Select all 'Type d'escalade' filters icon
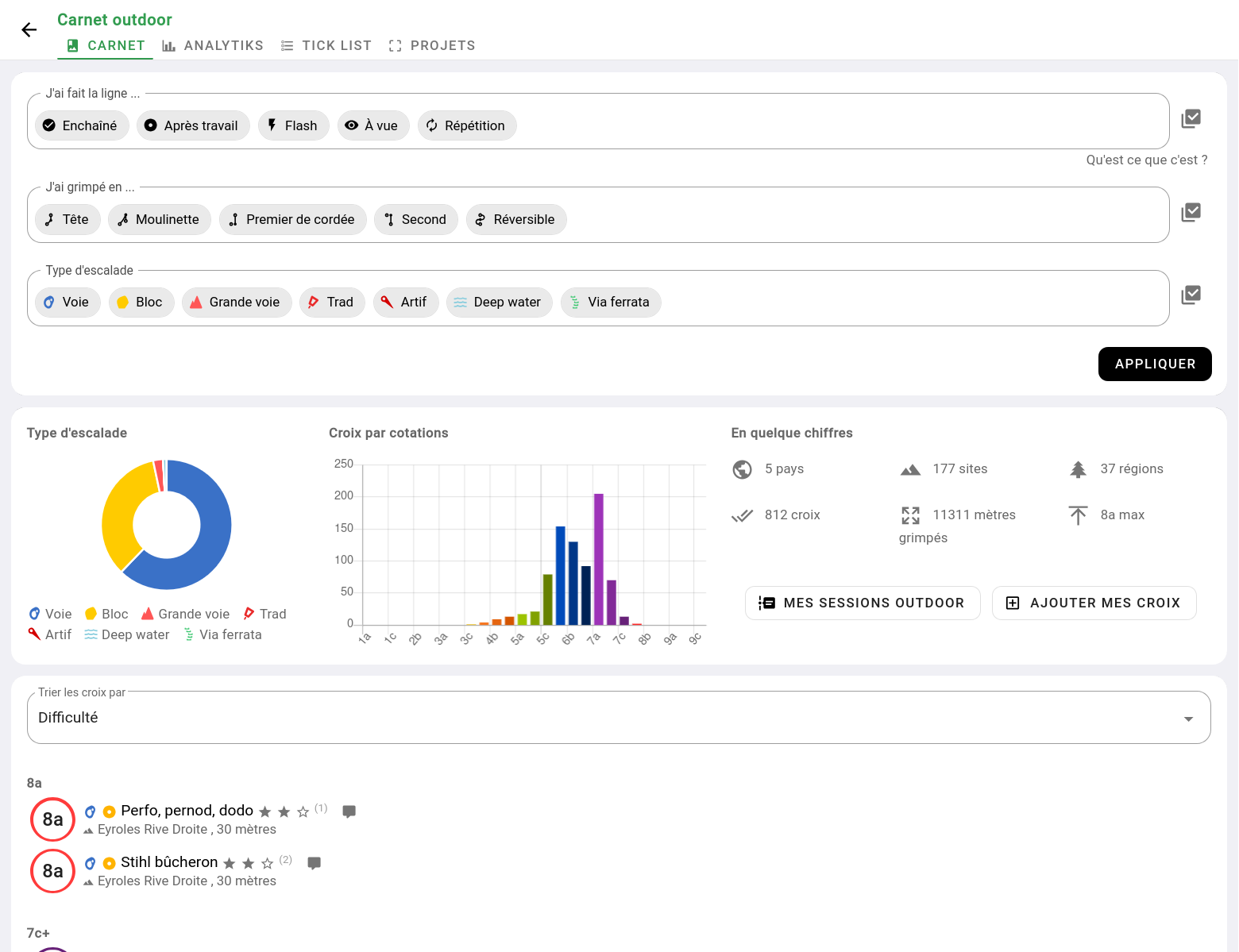Image resolution: width=1239 pixels, height=952 pixels. pyautogui.click(x=1191, y=295)
